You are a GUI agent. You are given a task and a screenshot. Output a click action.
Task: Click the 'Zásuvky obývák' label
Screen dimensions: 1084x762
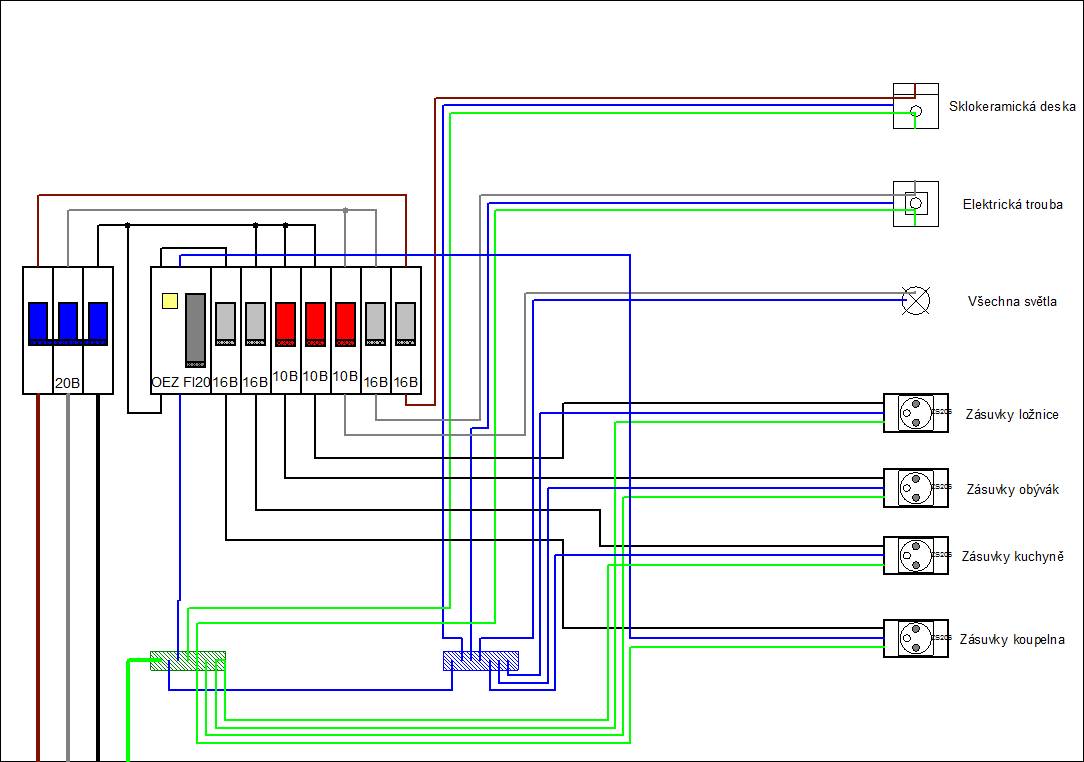pos(1013,490)
